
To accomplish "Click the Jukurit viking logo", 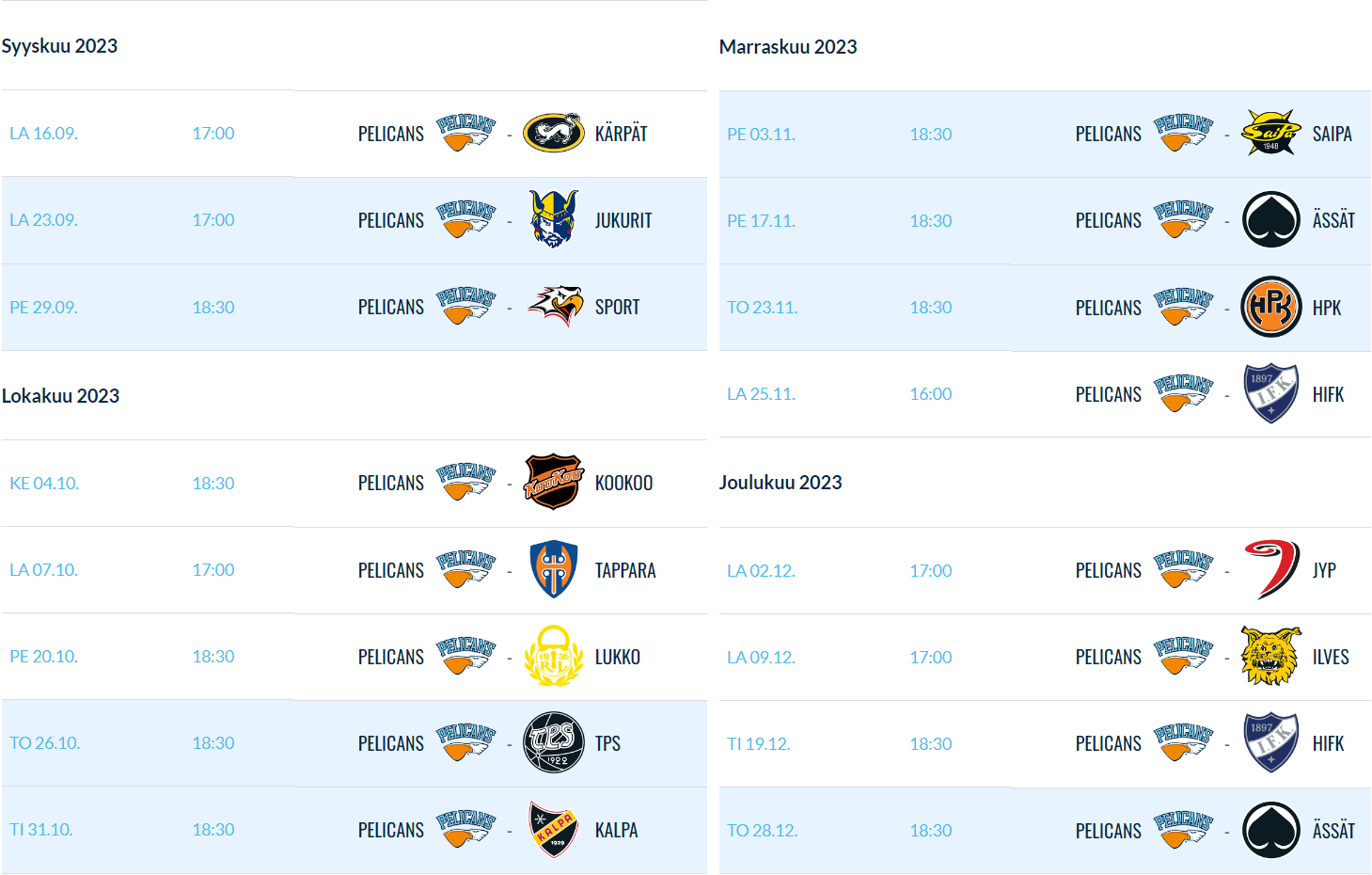I will coord(554,219).
